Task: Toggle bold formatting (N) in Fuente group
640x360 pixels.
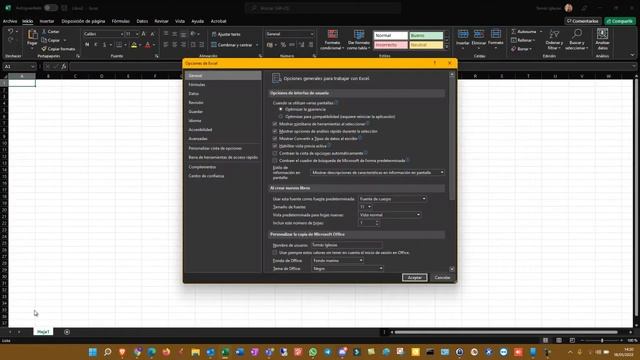Action: [x=87, y=45]
